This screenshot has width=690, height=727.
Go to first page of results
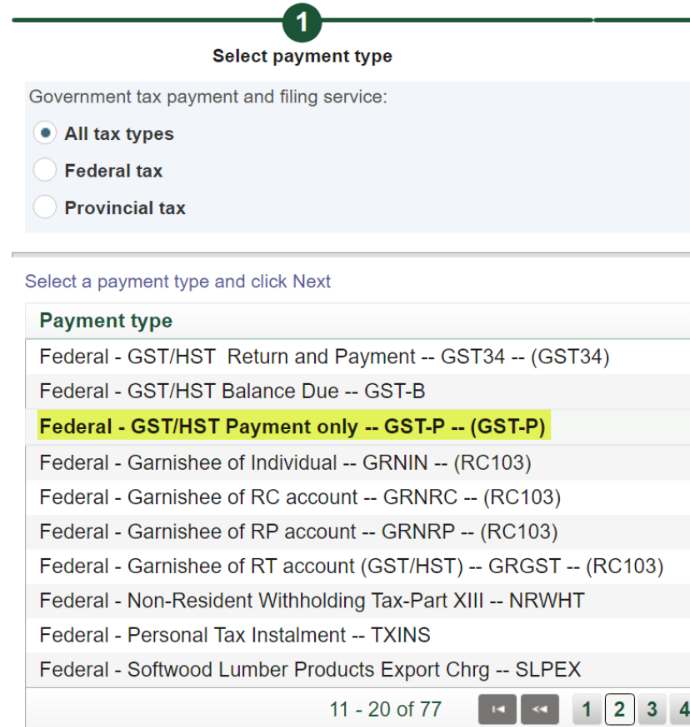pyautogui.click(x=497, y=709)
